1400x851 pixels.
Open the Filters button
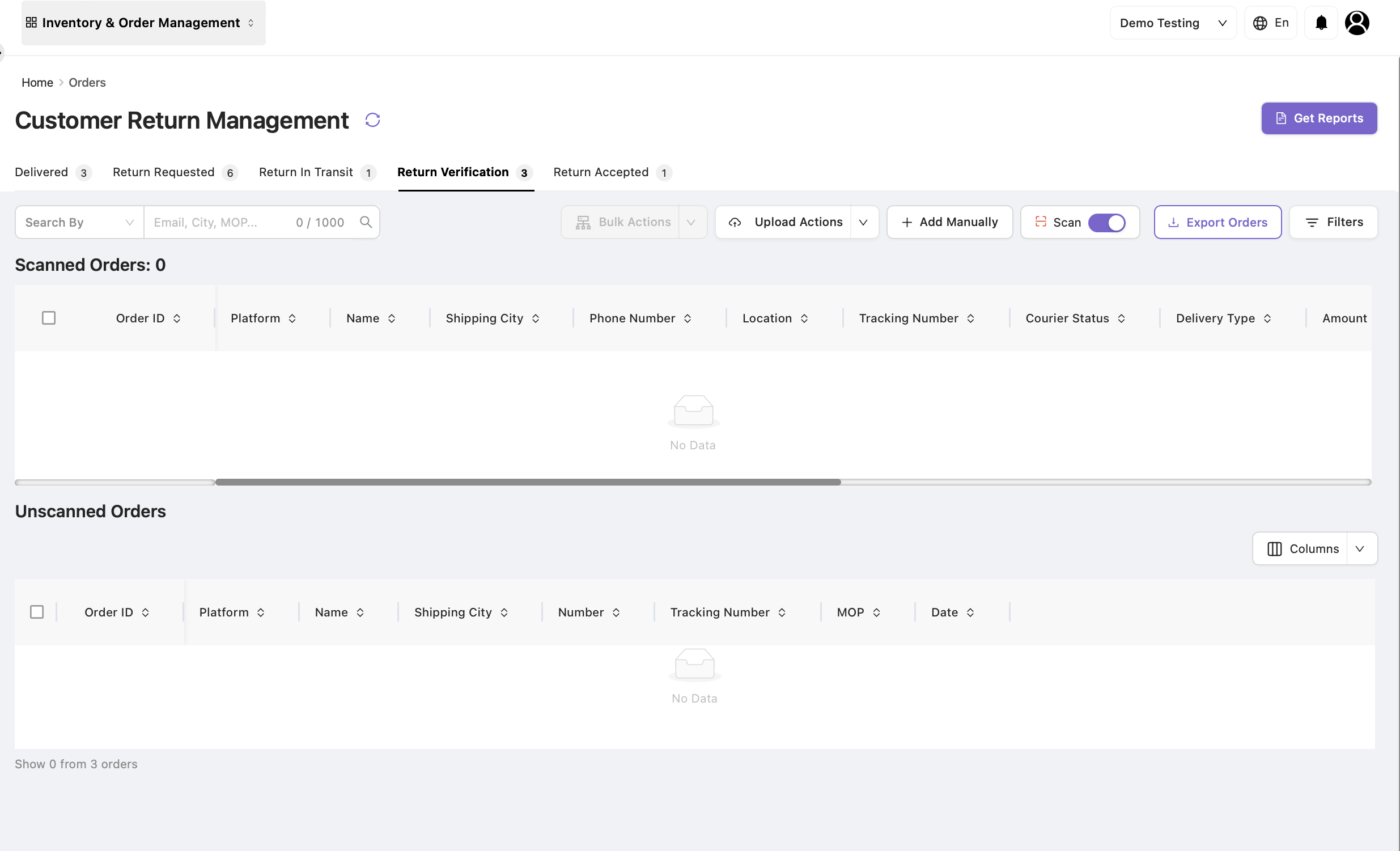point(1333,222)
